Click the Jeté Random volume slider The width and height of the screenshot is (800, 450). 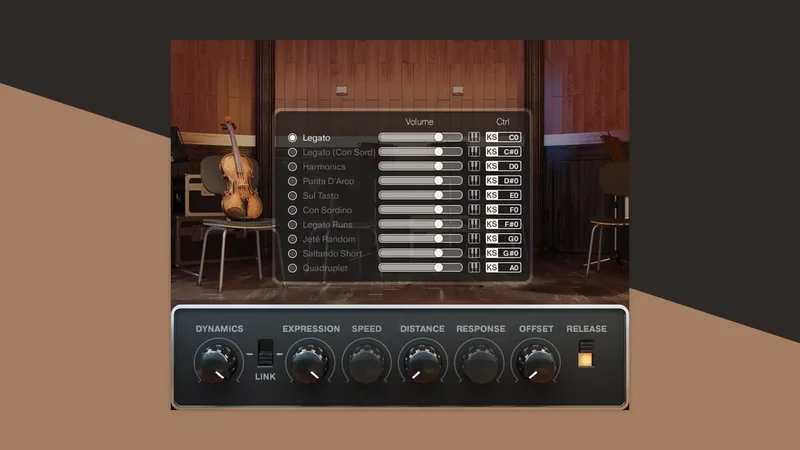pos(420,238)
